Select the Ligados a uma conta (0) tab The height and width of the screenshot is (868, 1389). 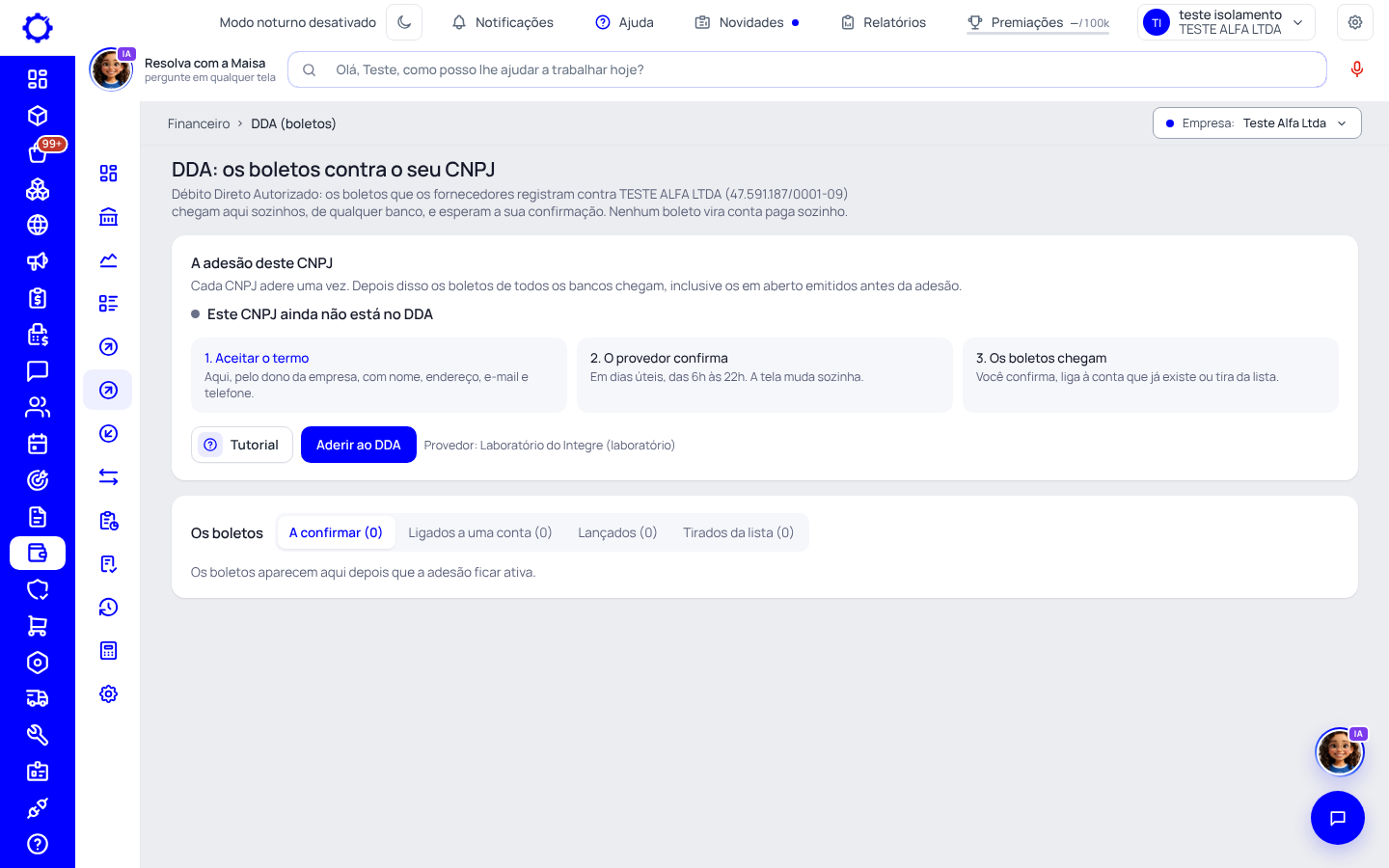click(480, 532)
